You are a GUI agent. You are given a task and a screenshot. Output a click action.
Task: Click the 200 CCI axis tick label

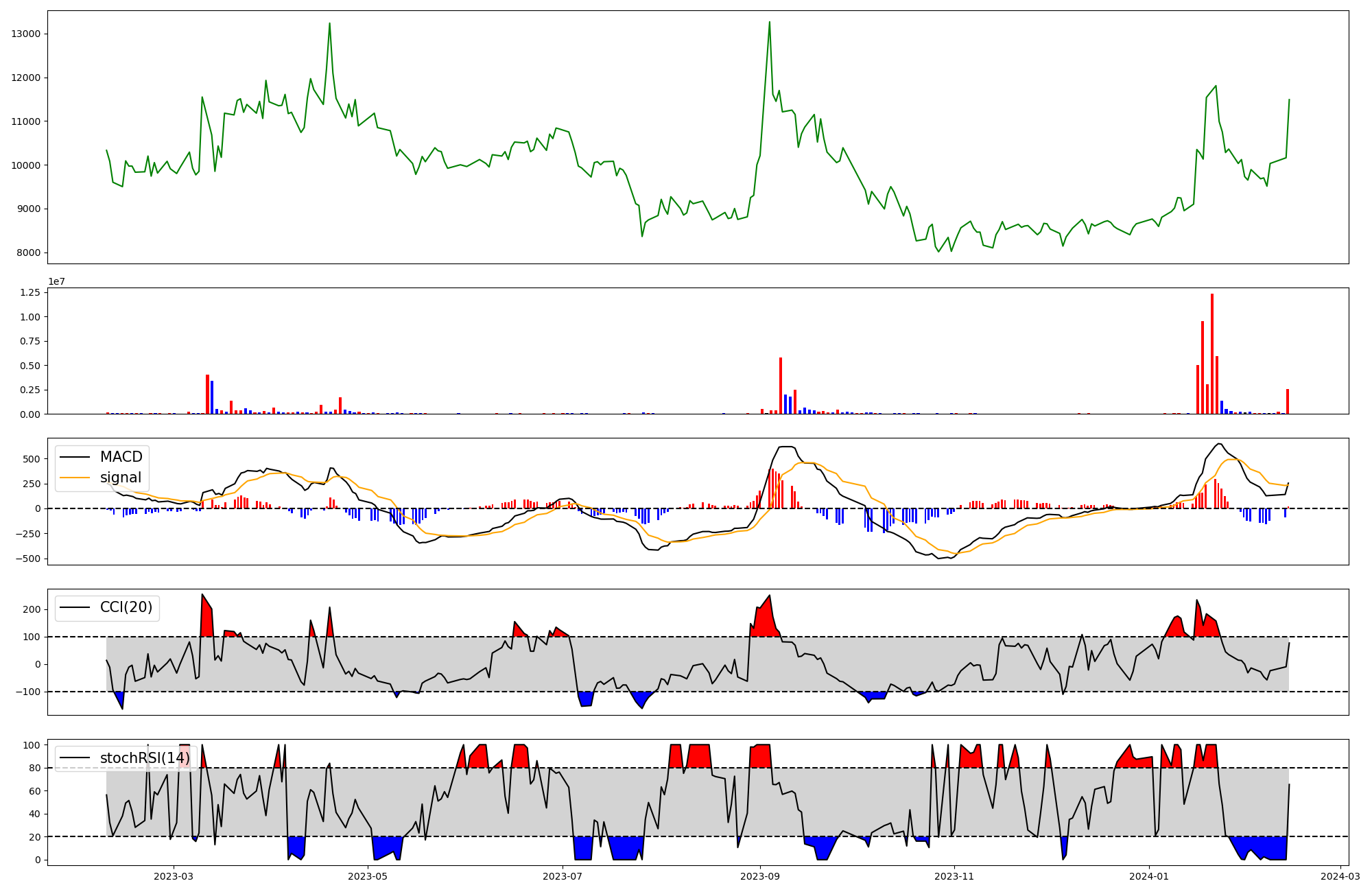click(x=33, y=609)
